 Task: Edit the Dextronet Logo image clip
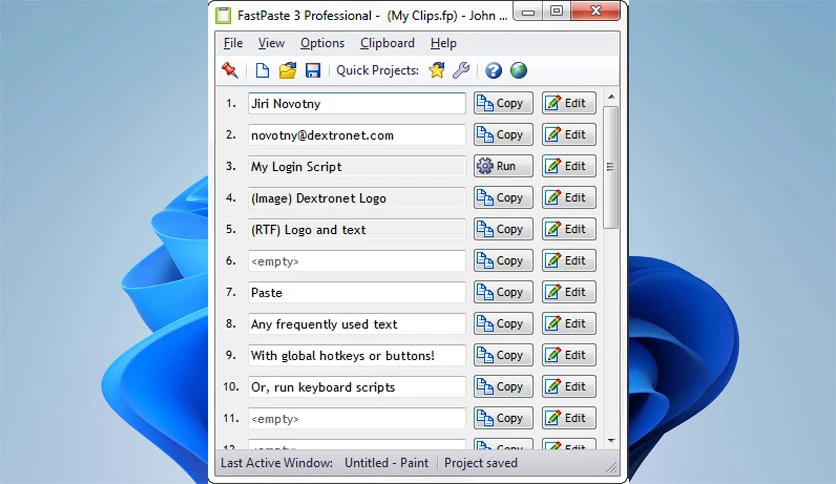coord(569,197)
